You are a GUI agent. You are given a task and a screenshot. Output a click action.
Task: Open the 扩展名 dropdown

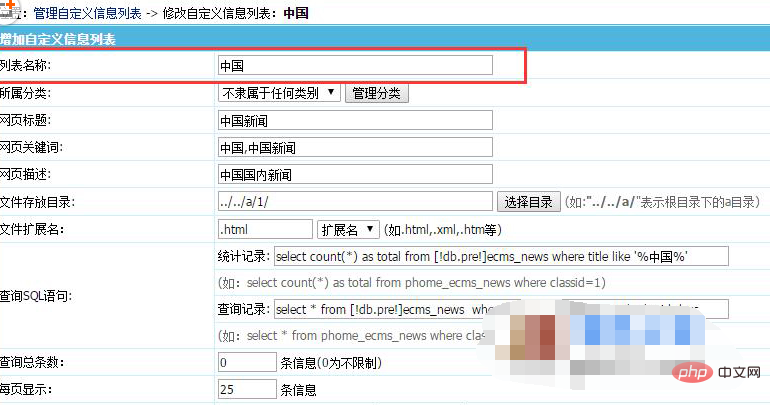(x=348, y=229)
